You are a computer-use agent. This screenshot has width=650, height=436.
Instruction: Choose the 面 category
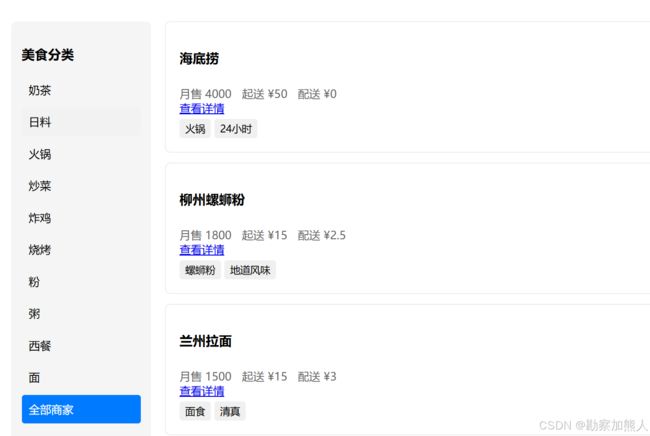click(81, 378)
